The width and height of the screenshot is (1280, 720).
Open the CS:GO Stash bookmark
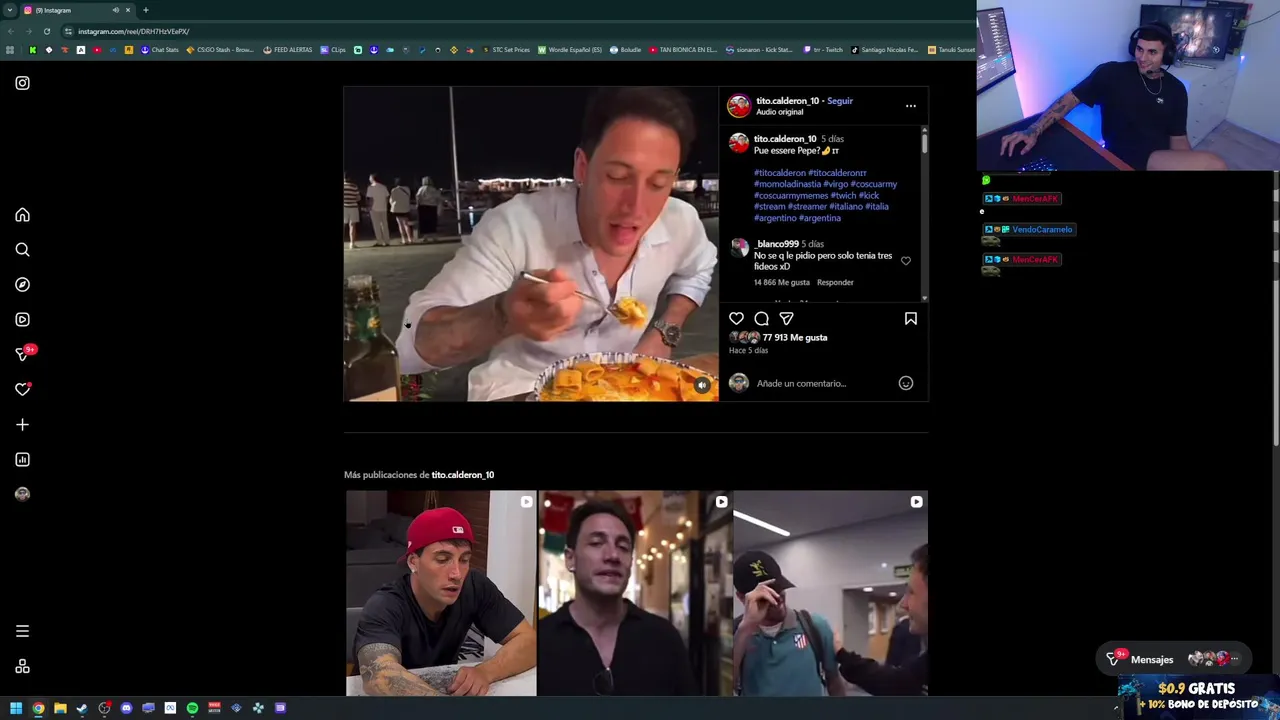coord(220,50)
